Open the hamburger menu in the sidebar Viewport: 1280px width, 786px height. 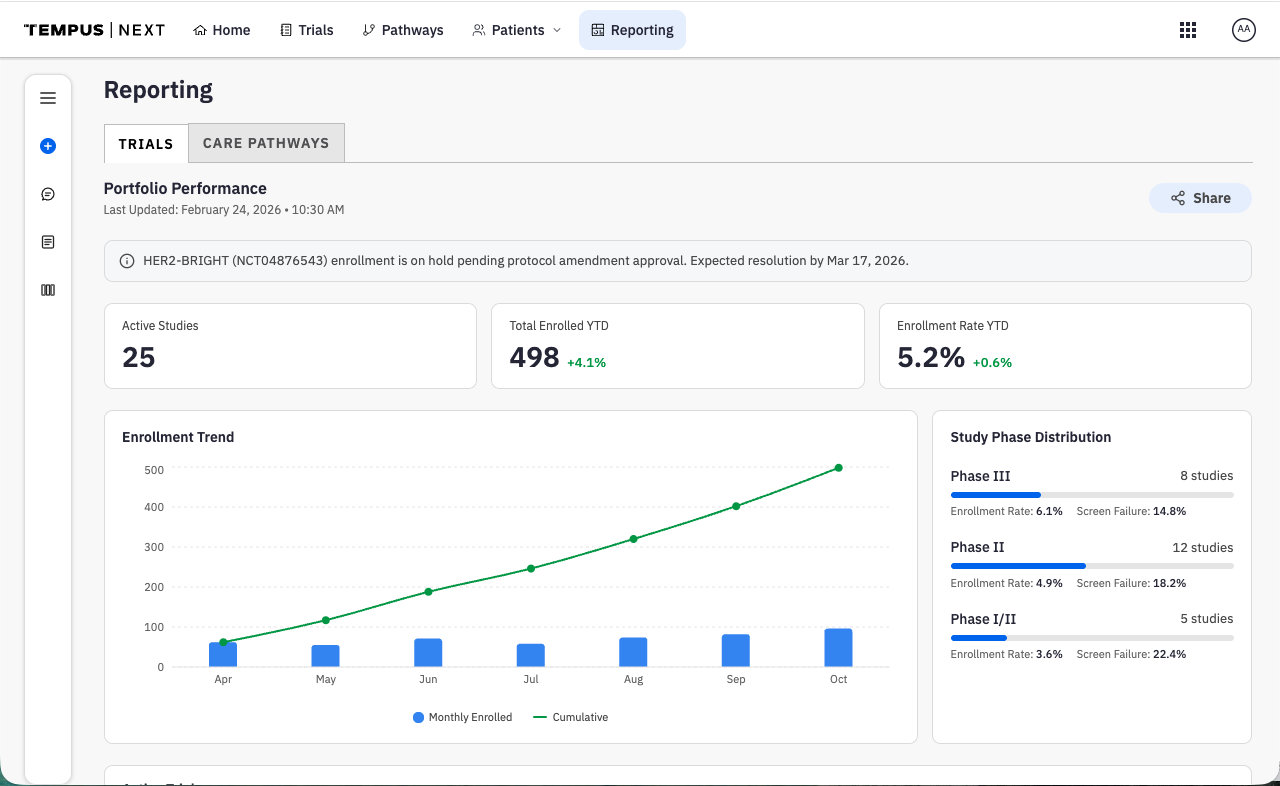[x=48, y=98]
